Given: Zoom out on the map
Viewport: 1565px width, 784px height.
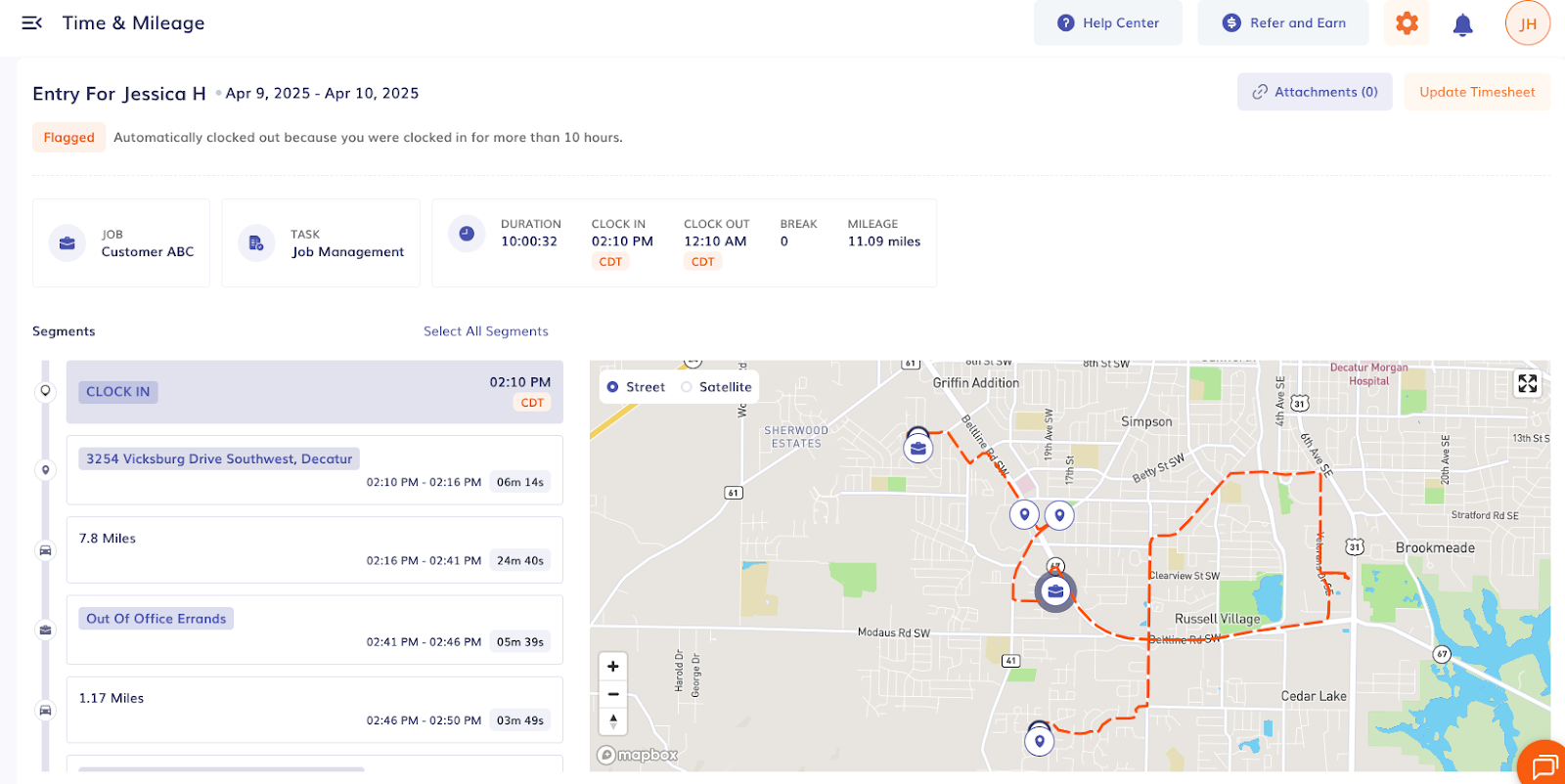Looking at the screenshot, I should tap(613, 694).
